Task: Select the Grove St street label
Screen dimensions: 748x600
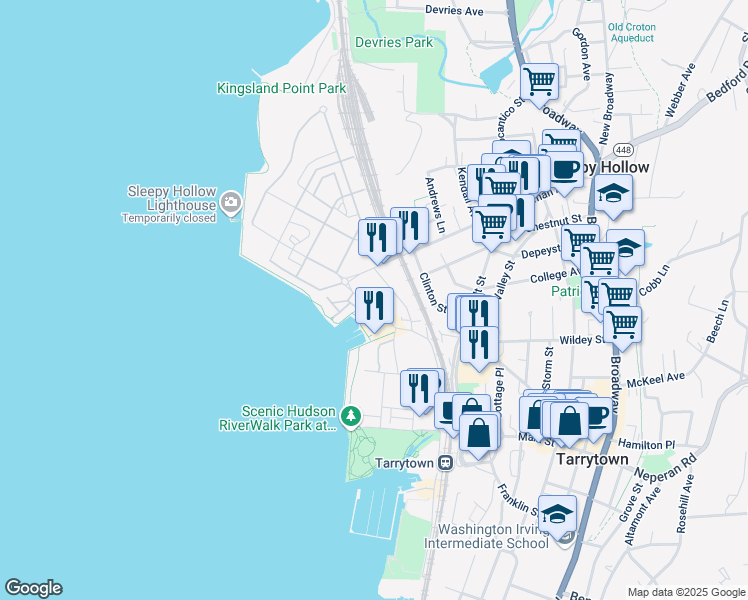Action: [x=631, y=503]
